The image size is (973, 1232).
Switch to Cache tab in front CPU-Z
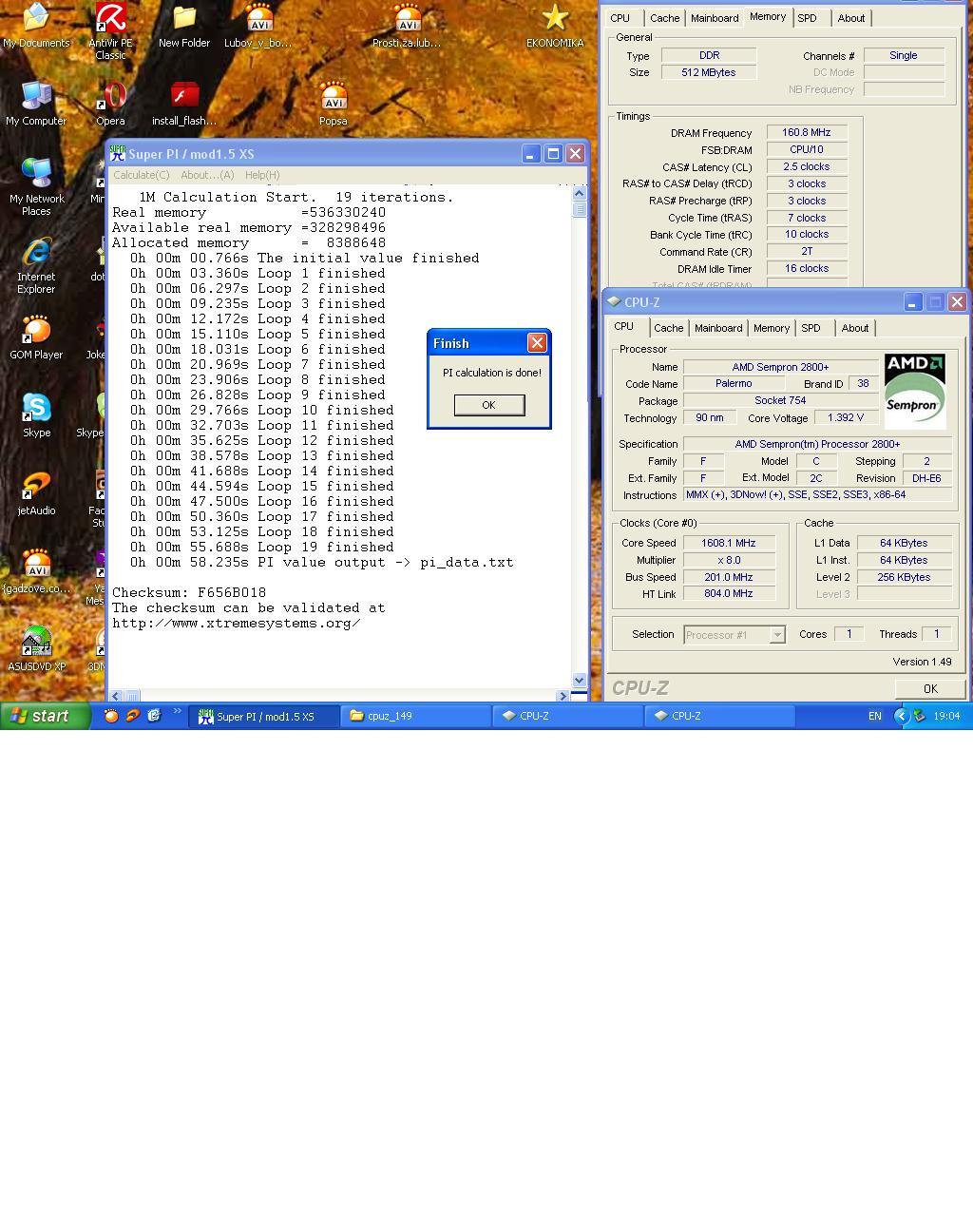[x=668, y=328]
